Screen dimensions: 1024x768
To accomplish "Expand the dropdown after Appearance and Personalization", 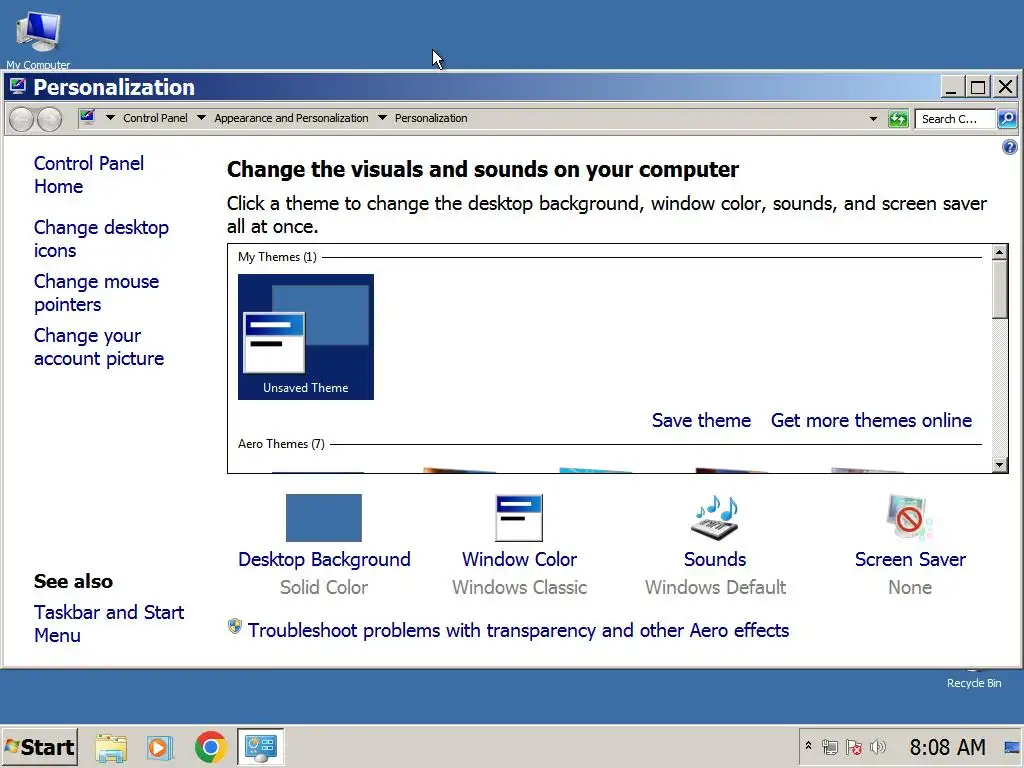I will (382, 118).
